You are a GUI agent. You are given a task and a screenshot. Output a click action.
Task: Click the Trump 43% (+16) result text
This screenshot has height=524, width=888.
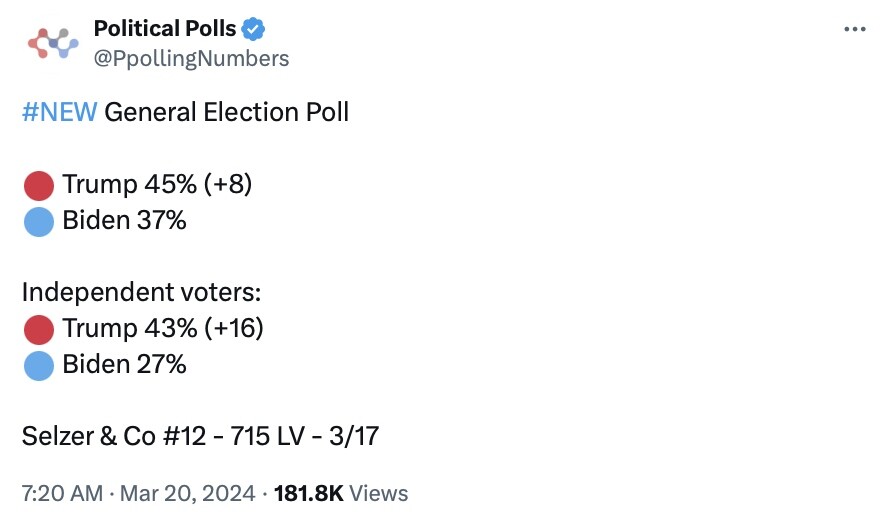163,328
